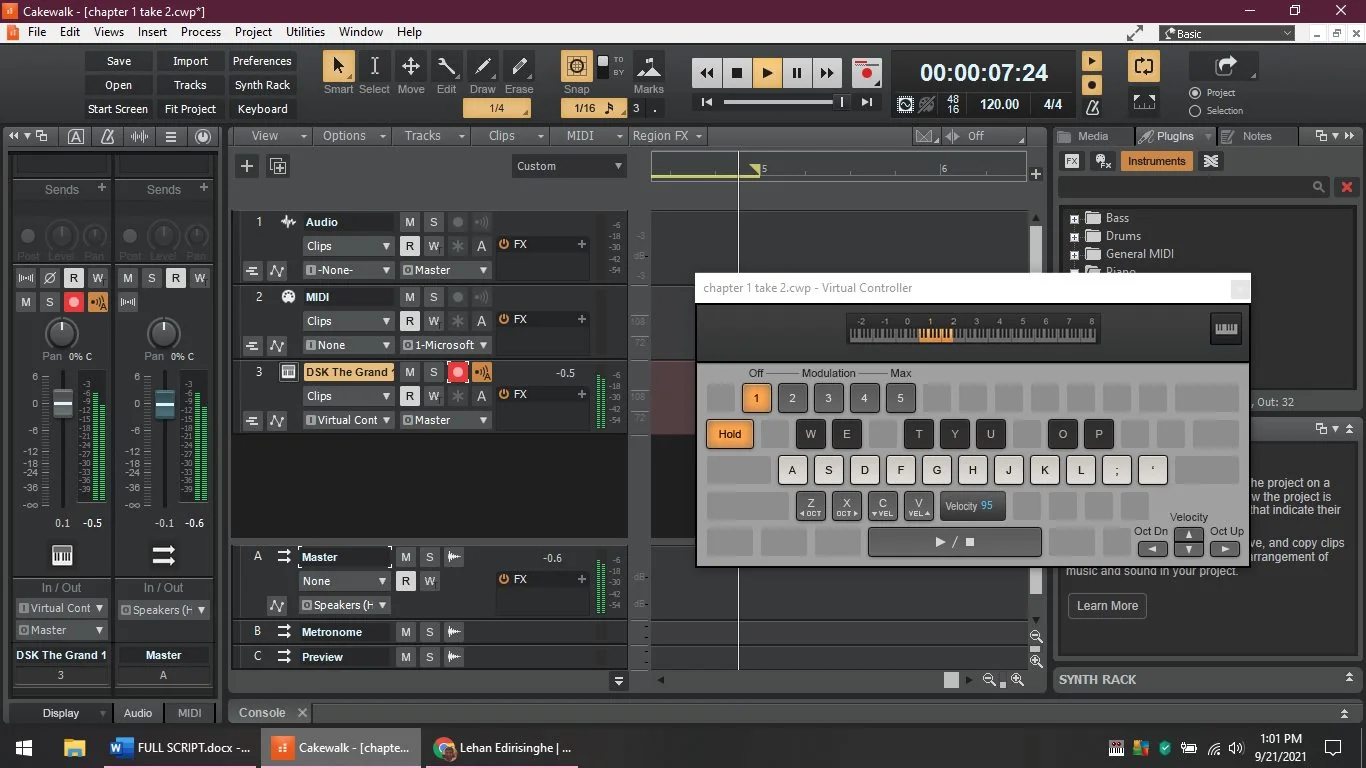Viewport: 1366px width, 768px height.
Task: Click the Master strip volume fader
Action: coord(164,404)
